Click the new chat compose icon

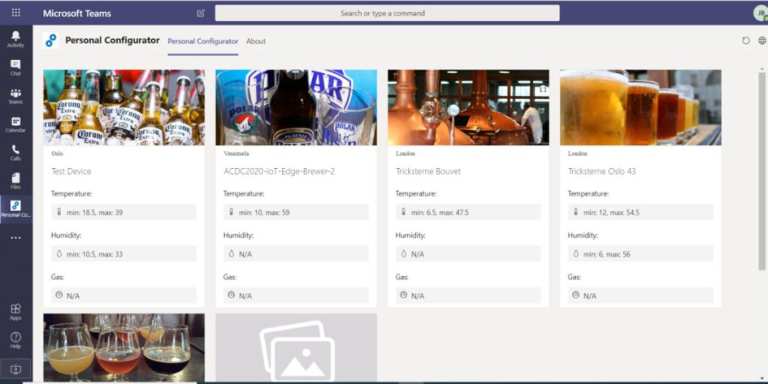point(201,13)
